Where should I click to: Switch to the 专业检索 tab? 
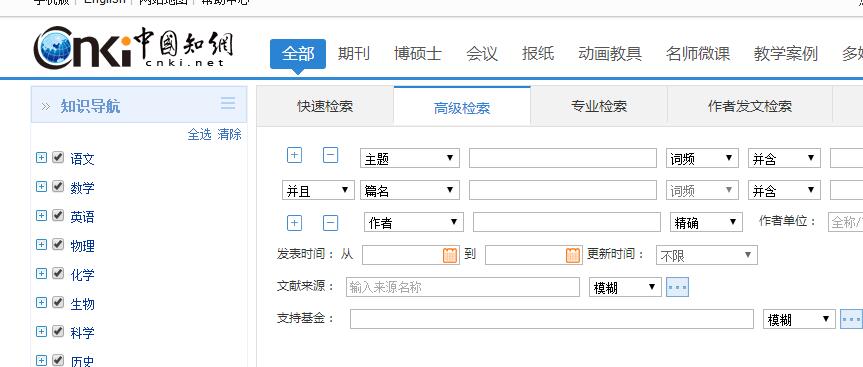[x=599, y=106]
